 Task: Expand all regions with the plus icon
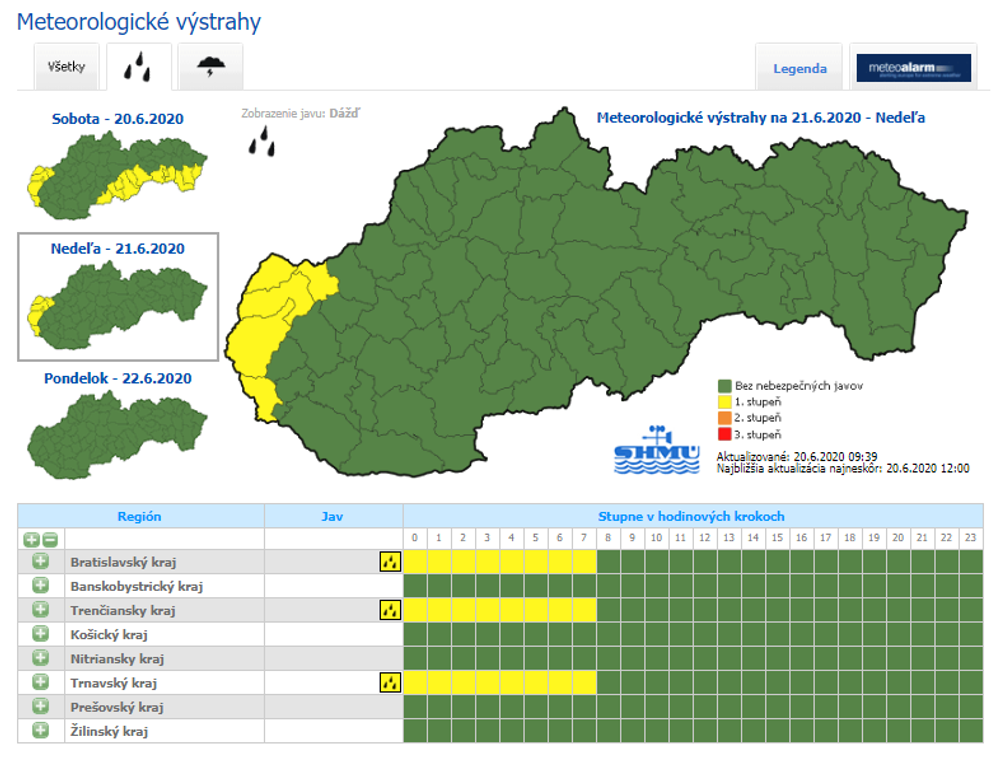(32, 539)
